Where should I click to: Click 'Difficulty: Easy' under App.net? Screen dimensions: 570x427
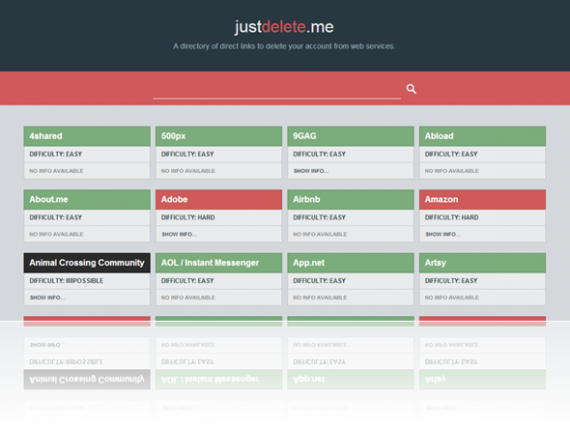(x=319, y=281)
